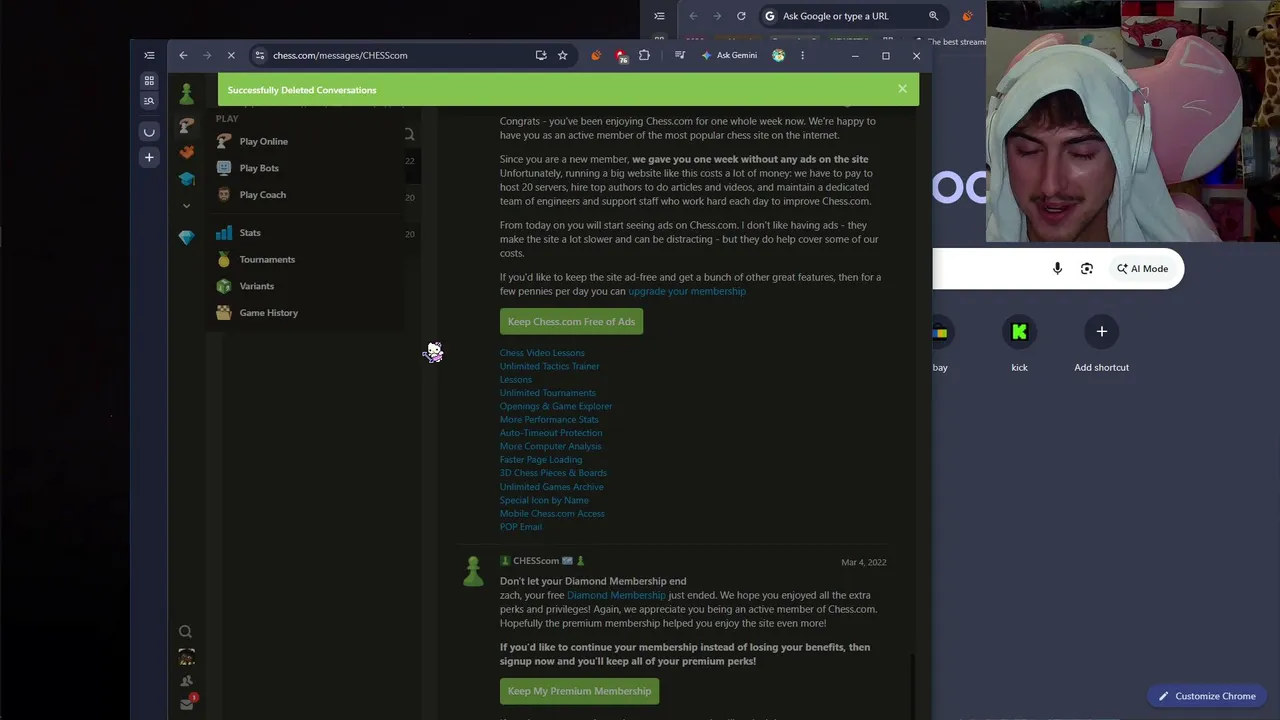Open the Chess.com pawn logo home
Screen dimensions: 1280x720
pos(186,95)
